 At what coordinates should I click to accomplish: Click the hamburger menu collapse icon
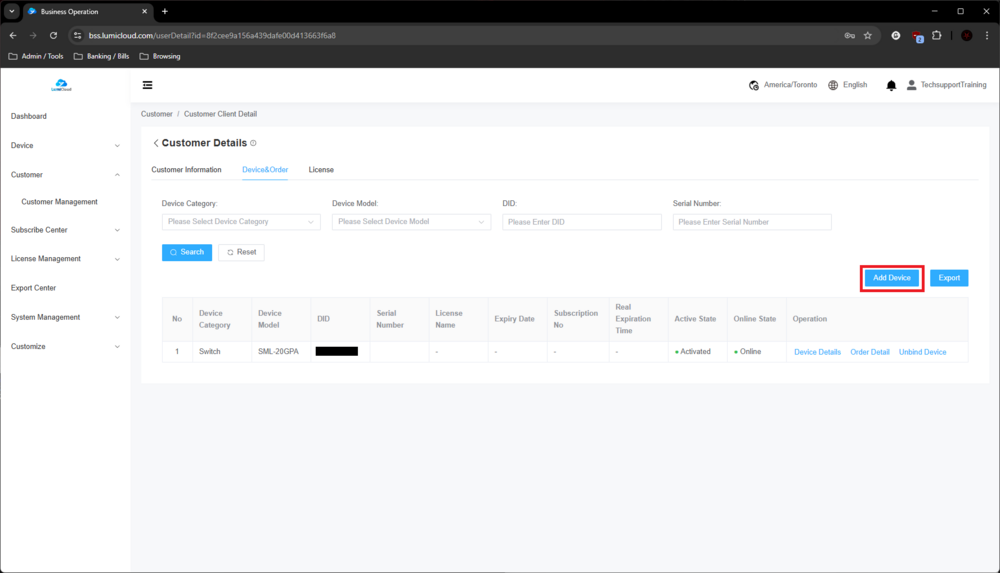point(147,85)
